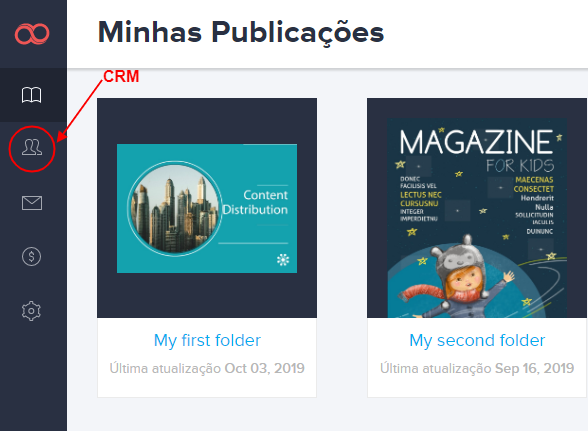Open the CRM contacts icon
Screen dimensions: 588x431
pyautogui.click(x=32, y=147)
